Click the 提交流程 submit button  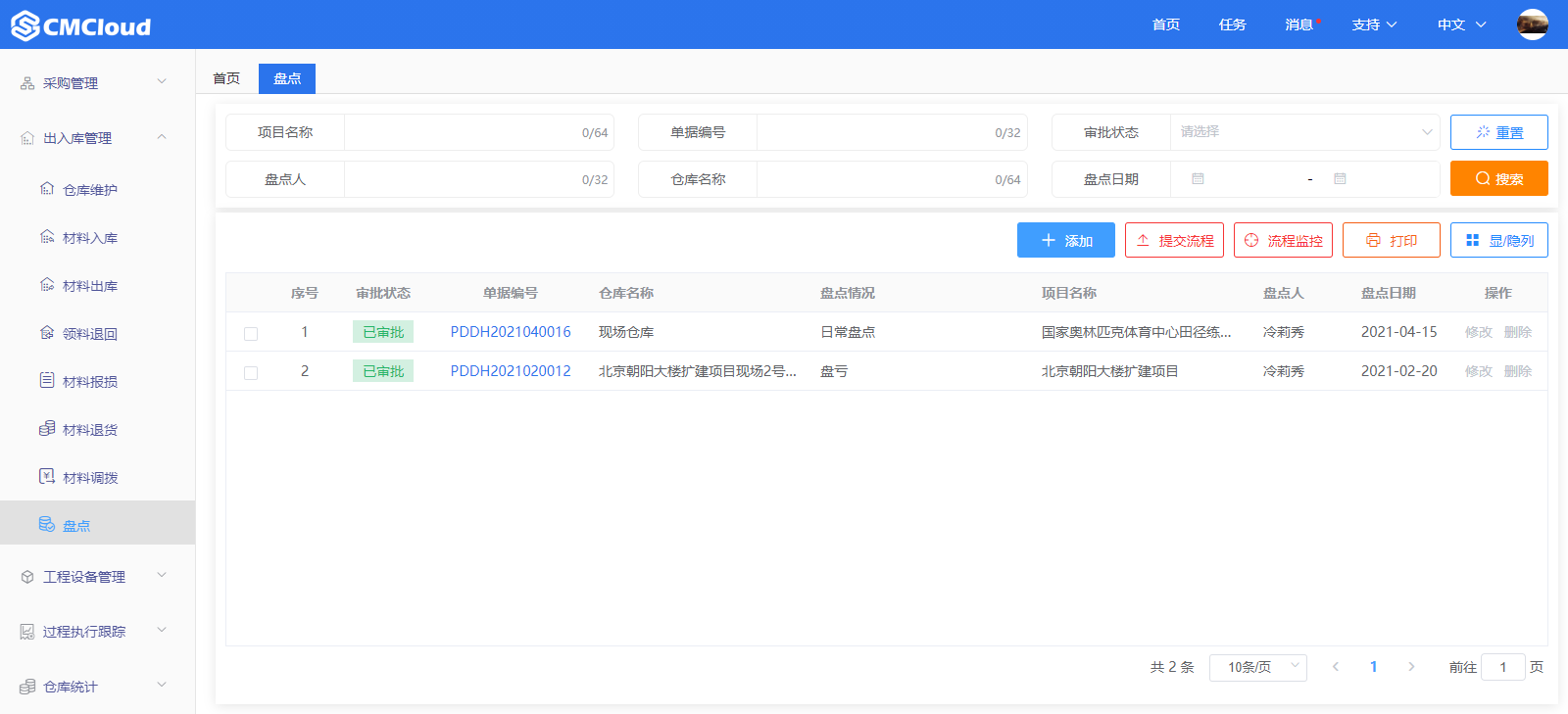1174,240
